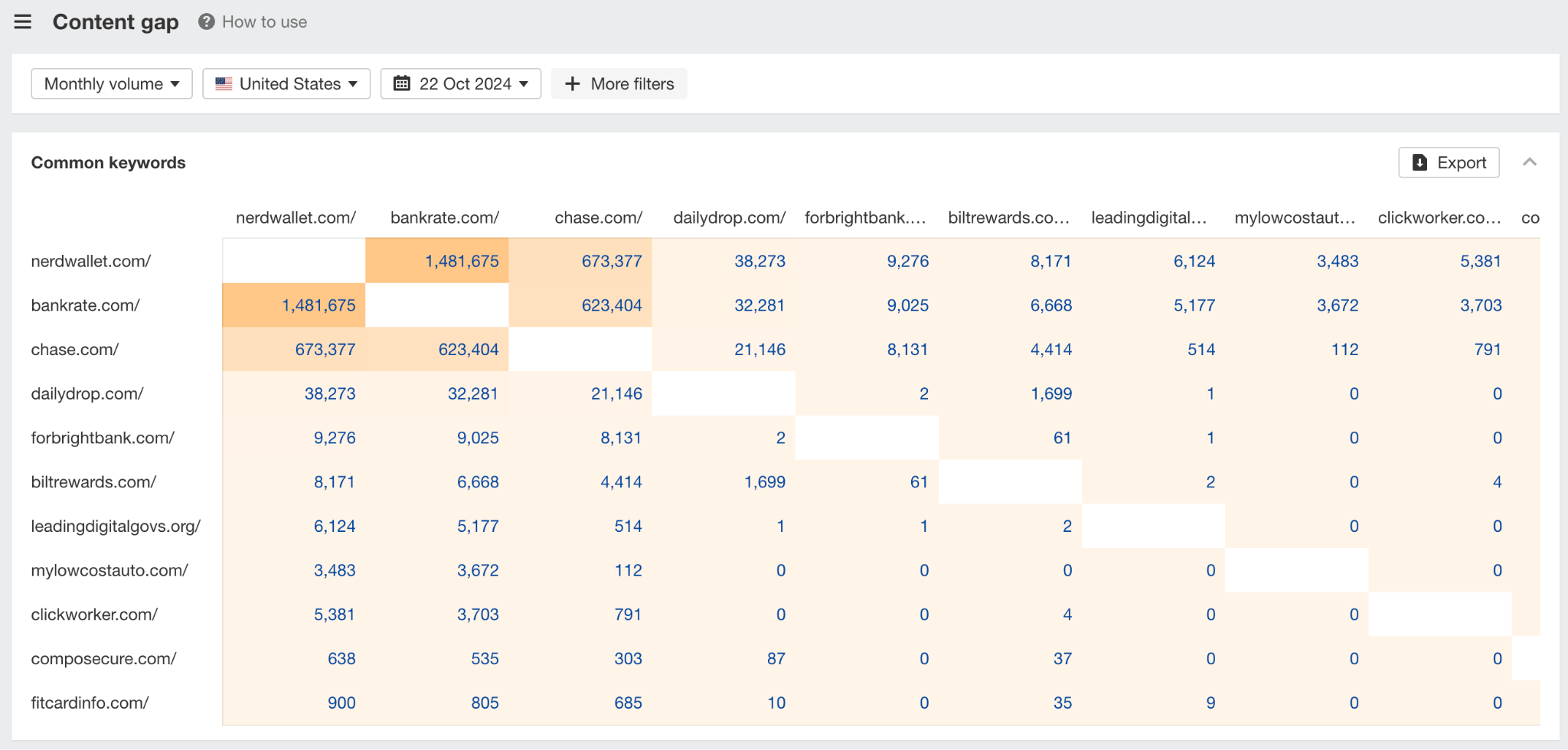Open the Monthly volume dropdown
The width and height of the screenshot is (1568, 750).
(111, 83)
